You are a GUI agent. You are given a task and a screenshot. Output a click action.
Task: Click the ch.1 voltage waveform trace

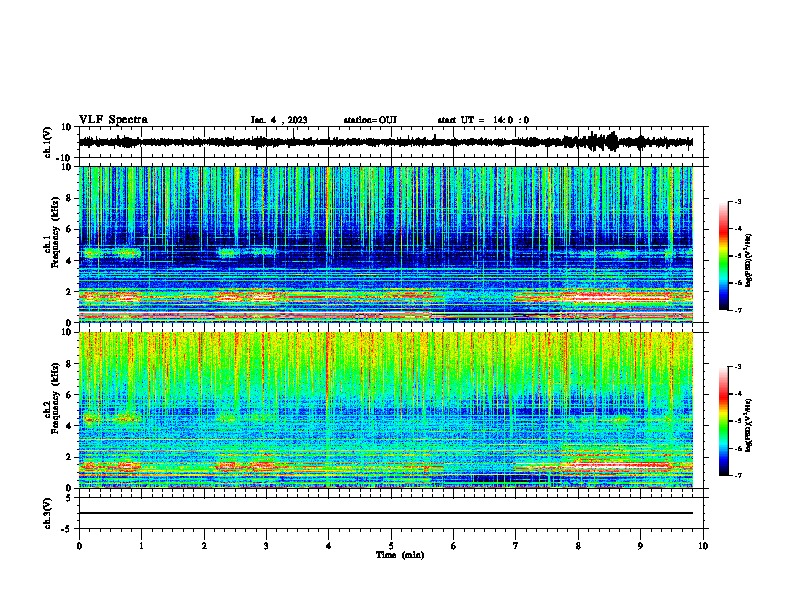tap(386, 142)
